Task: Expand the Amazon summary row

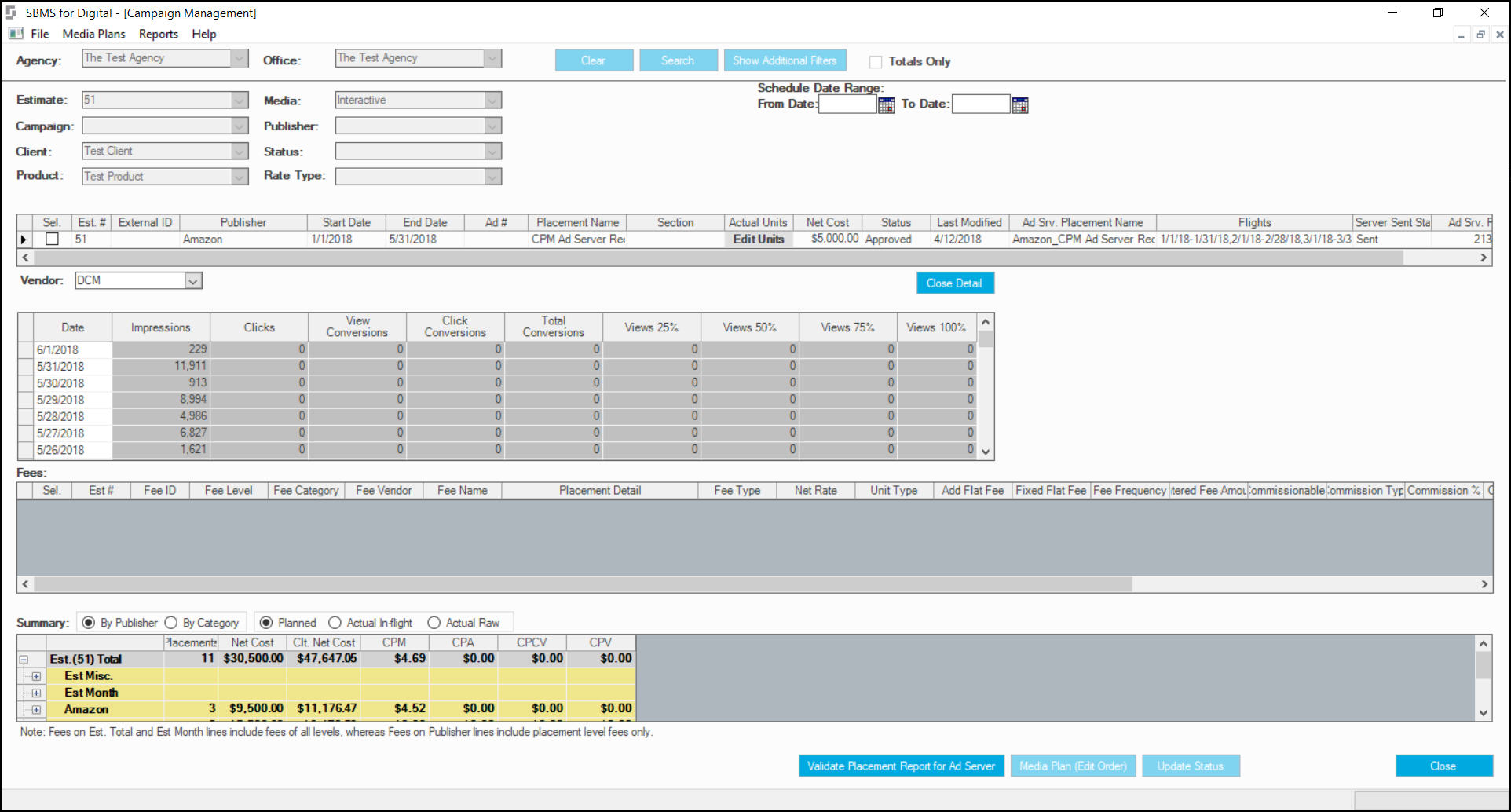Action: point(36,710)
